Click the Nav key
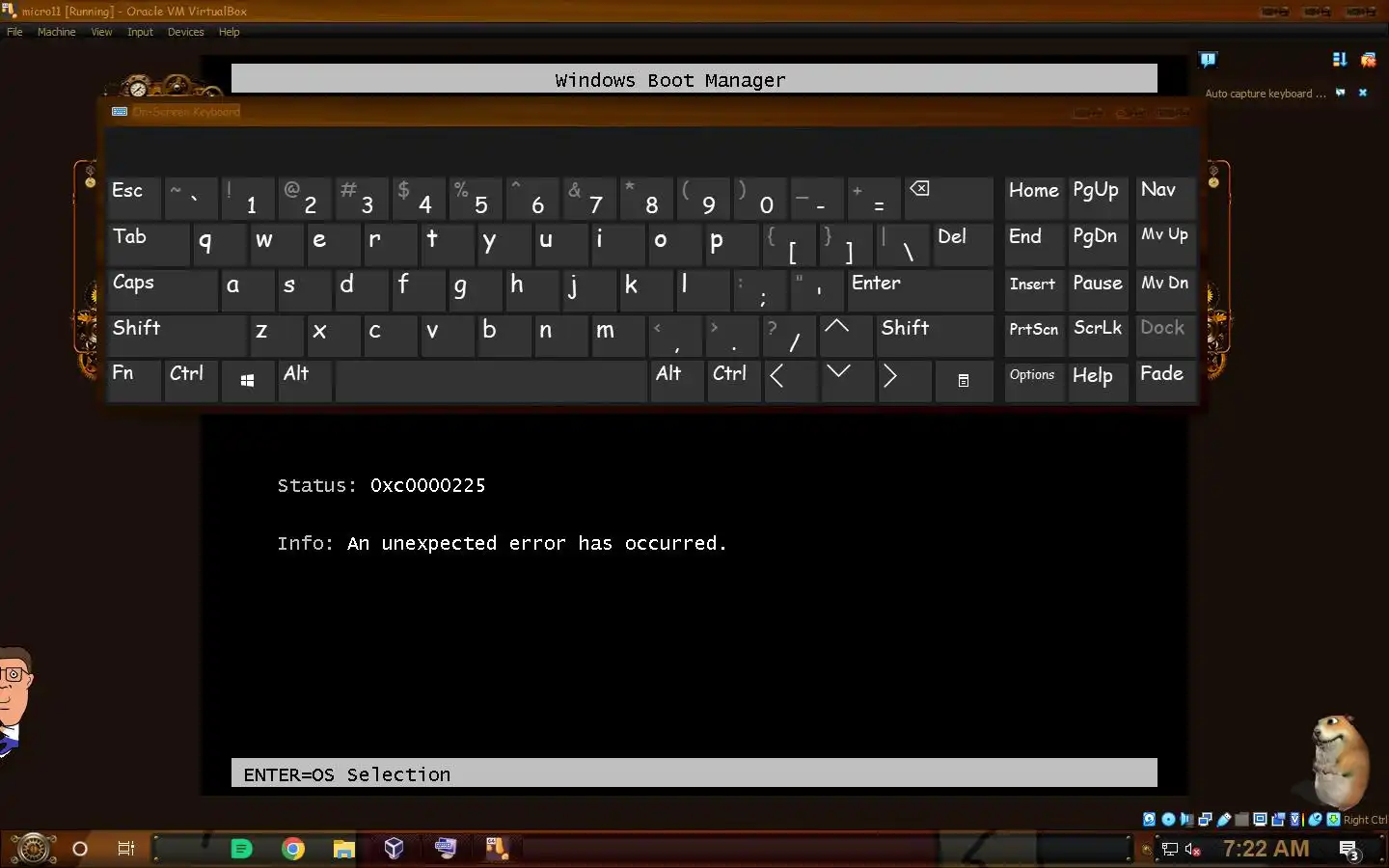Viewport: 1389px width, 868px height. pos(1165,197)
